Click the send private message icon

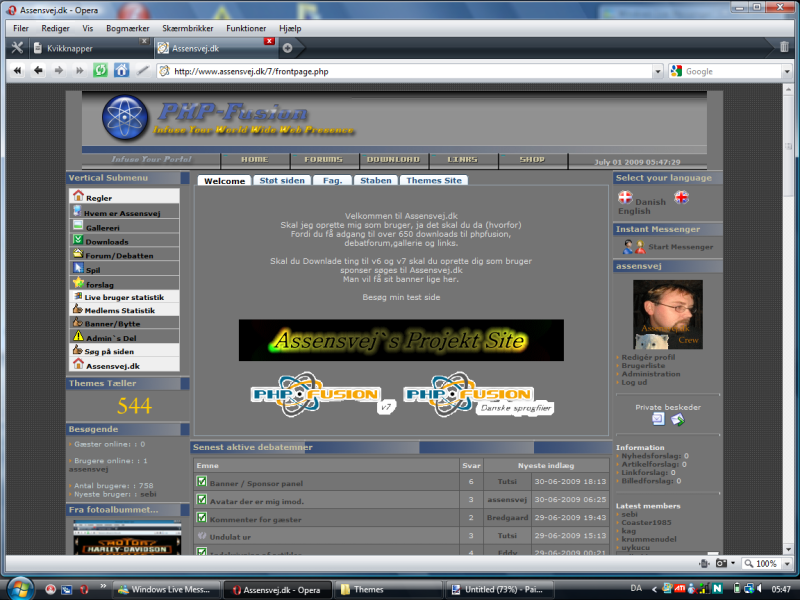[x=678, y=419]
